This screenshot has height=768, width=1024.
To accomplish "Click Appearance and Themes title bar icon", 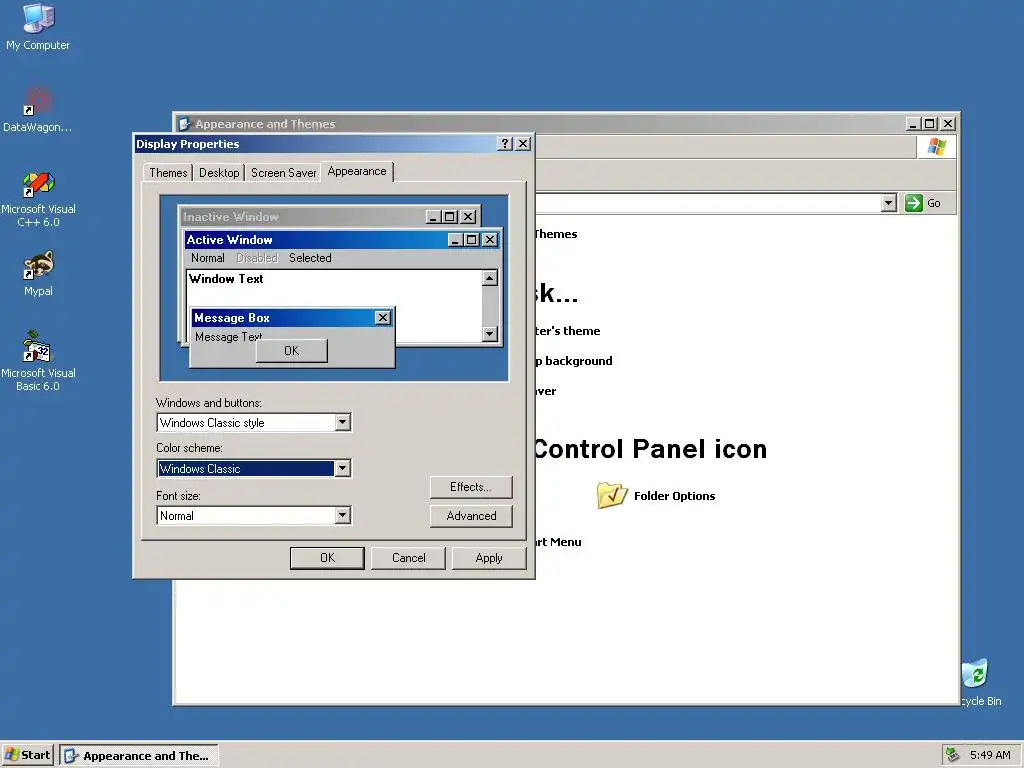I will (x=185, y=123).
